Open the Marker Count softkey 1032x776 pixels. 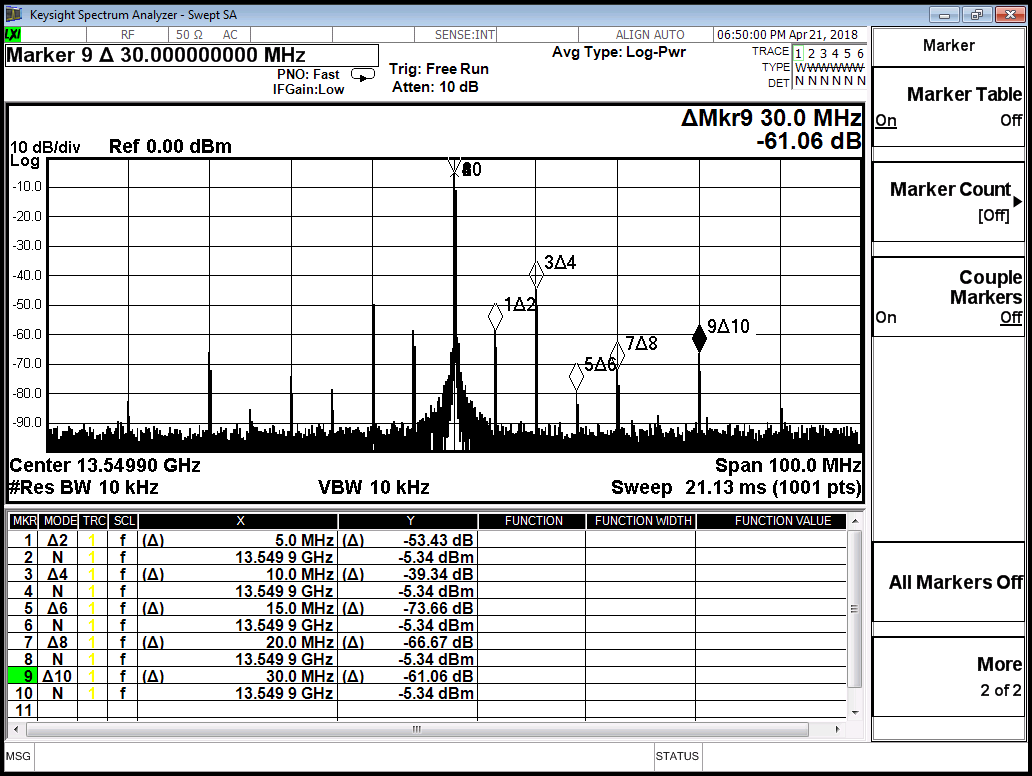coord(948,201)
